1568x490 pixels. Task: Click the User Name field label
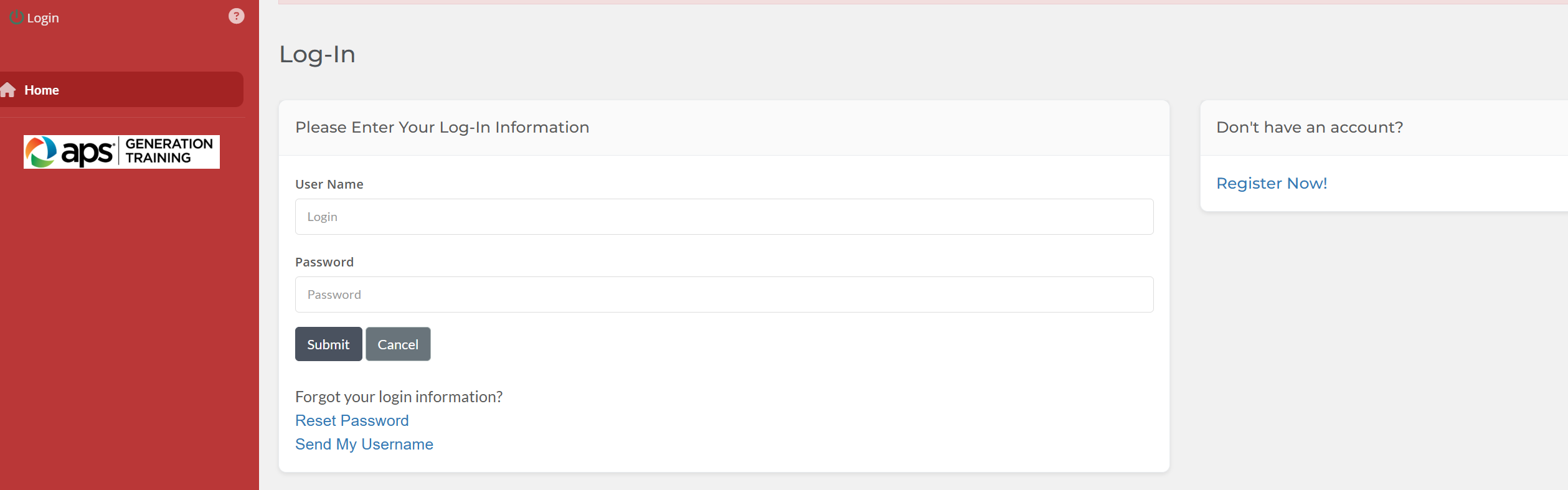(329, 184)
